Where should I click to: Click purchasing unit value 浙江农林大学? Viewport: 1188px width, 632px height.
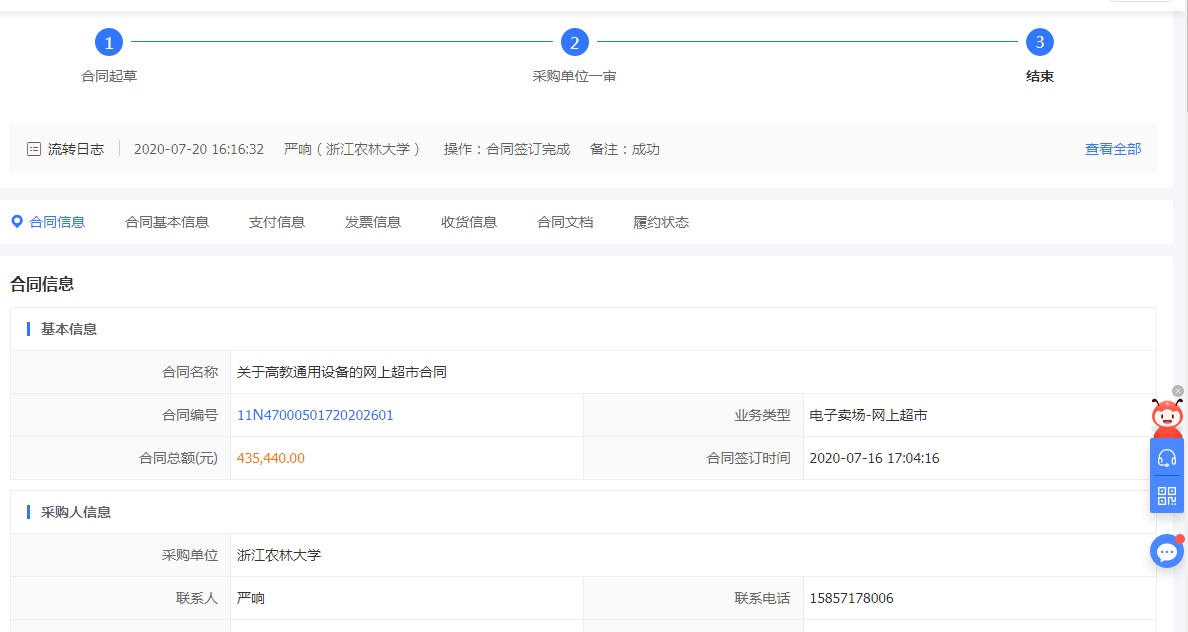[279, 555]
